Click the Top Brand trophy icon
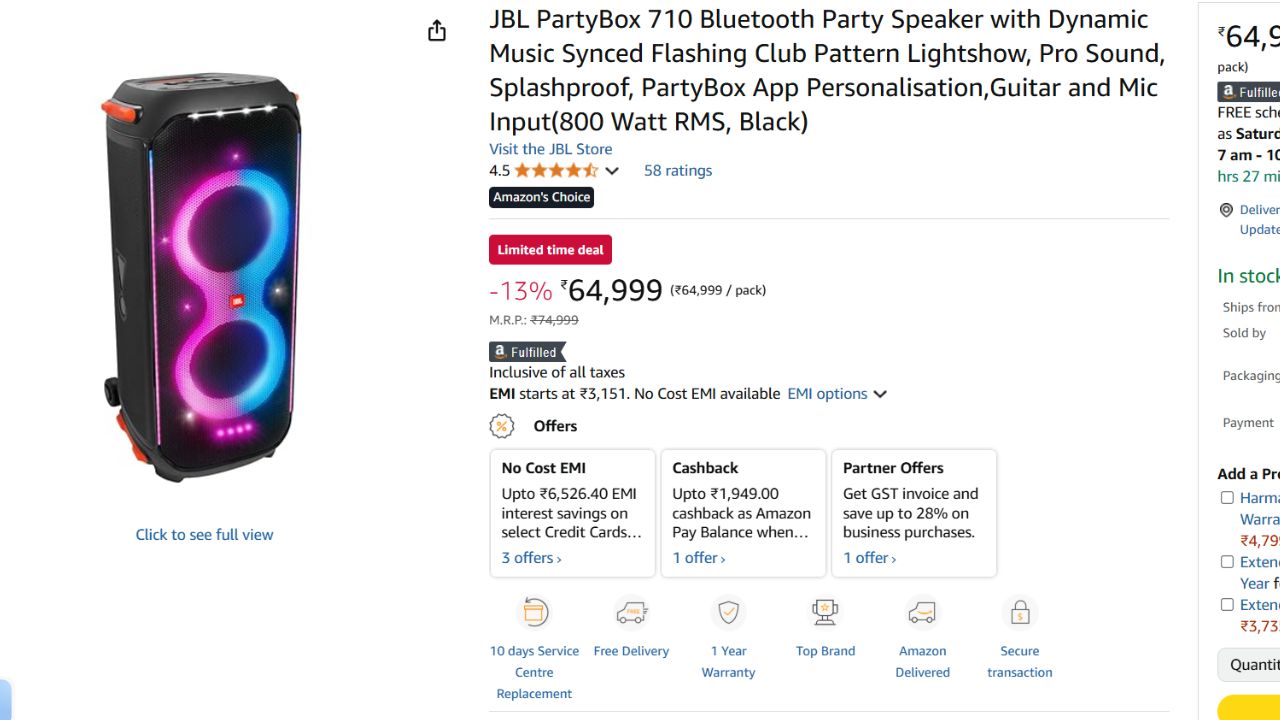This screenshot has height=720, width=1280. [x=825, y=612]
